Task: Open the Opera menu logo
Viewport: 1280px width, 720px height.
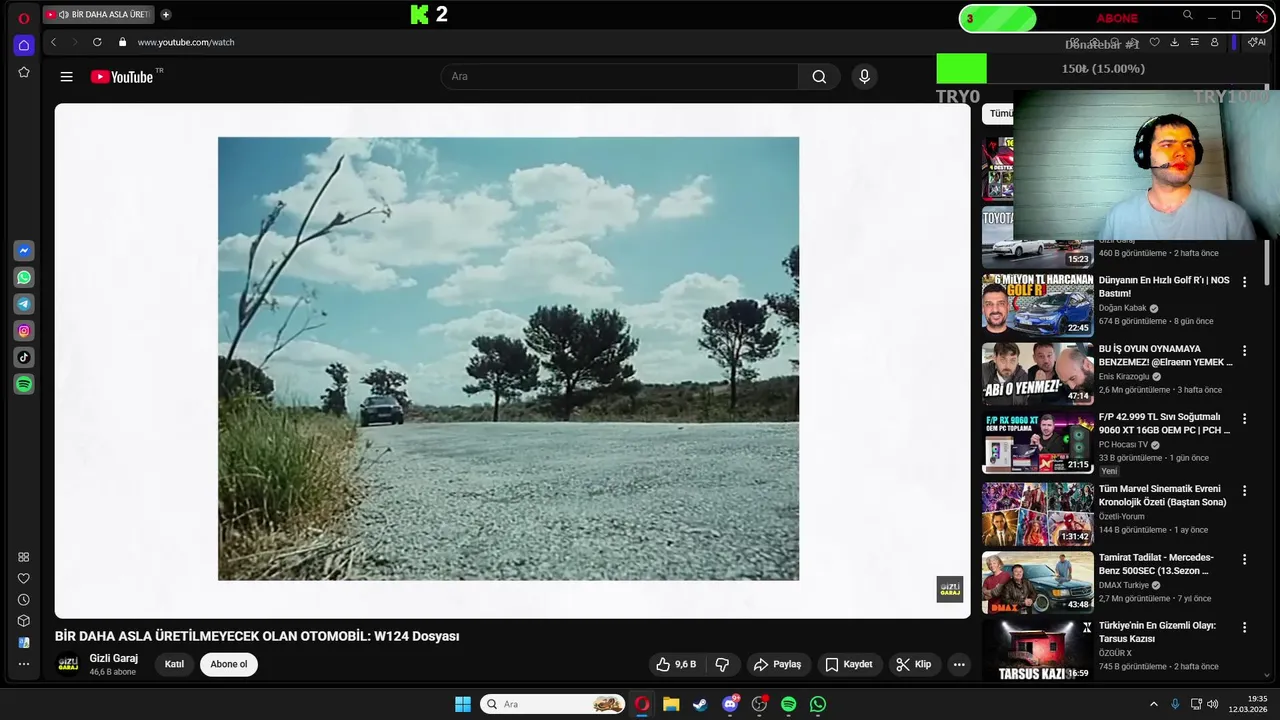Action: pos(24,17)
